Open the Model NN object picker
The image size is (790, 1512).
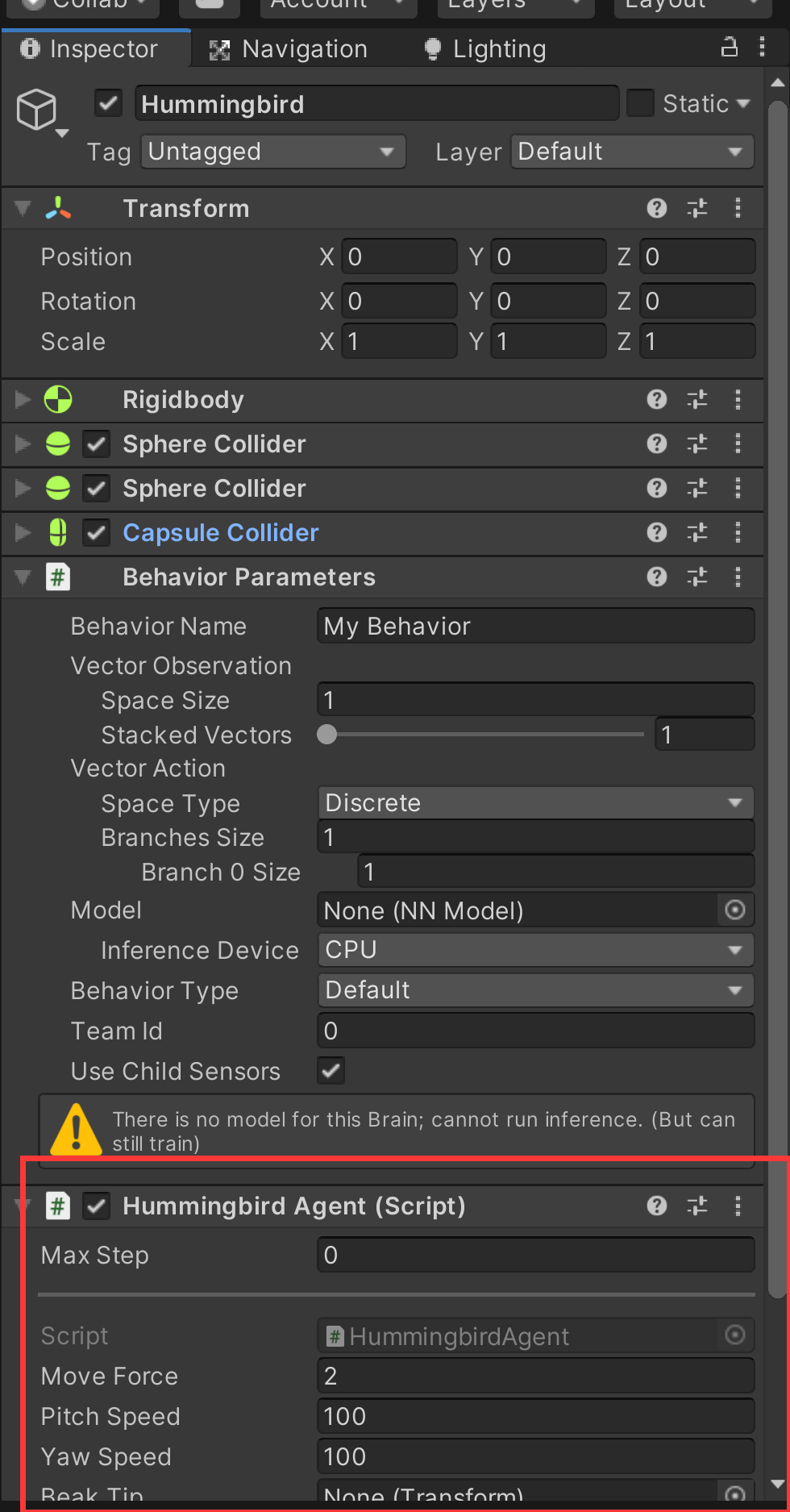pyautogui.click(x=734, y=910)
